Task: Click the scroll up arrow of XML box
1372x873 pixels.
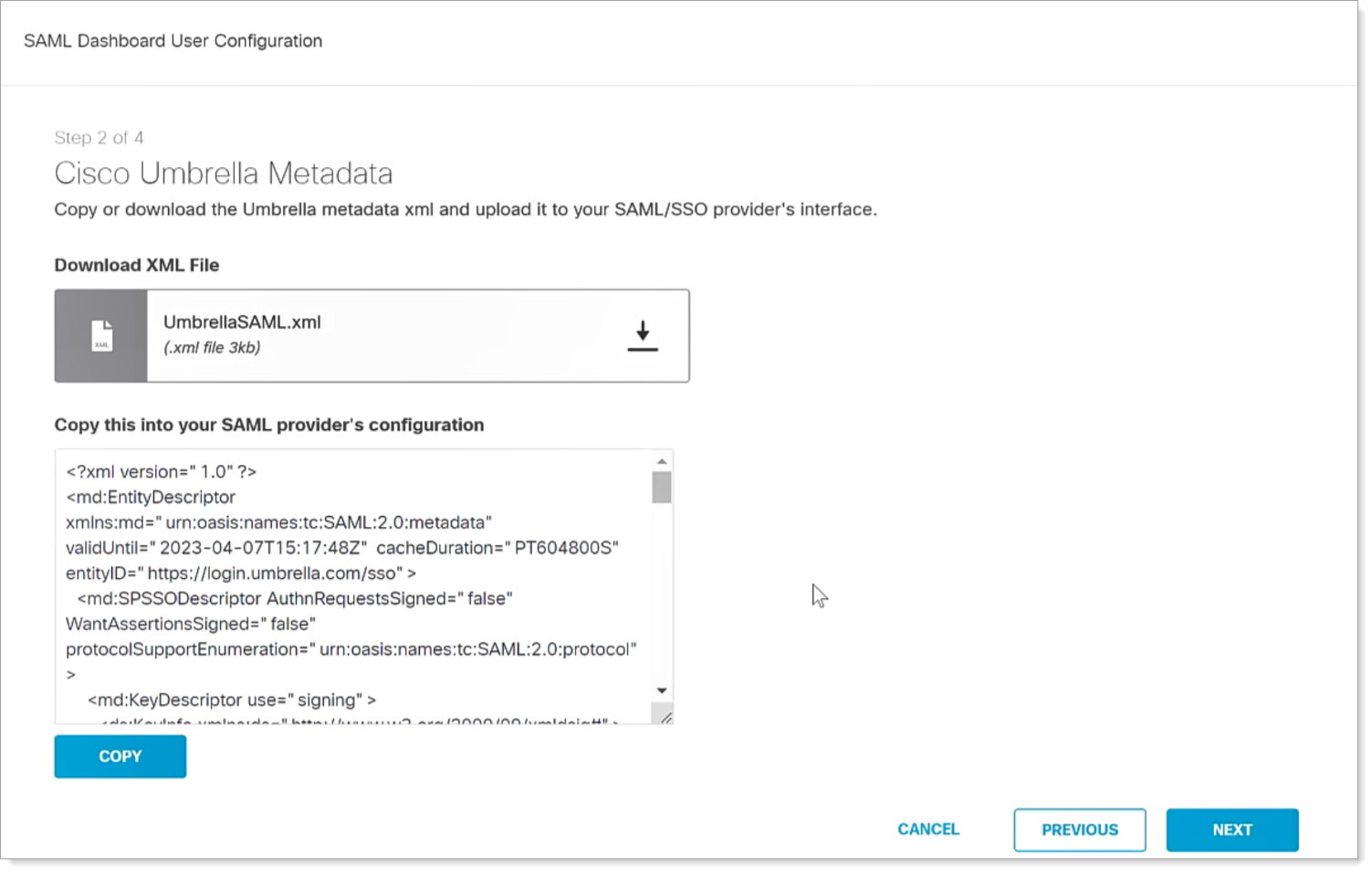Action: [662, 461]
